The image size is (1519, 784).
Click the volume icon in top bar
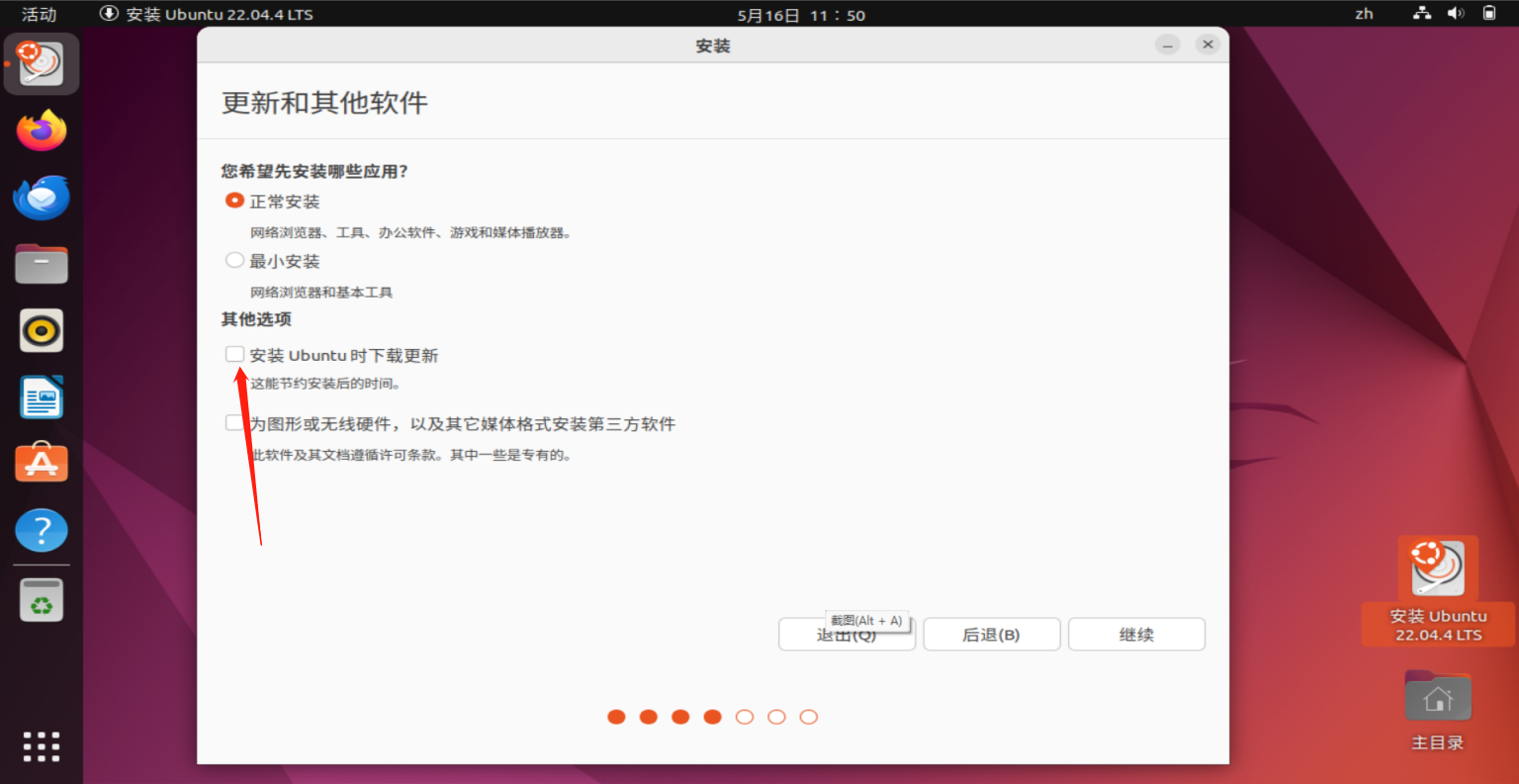coord(1456,14)
